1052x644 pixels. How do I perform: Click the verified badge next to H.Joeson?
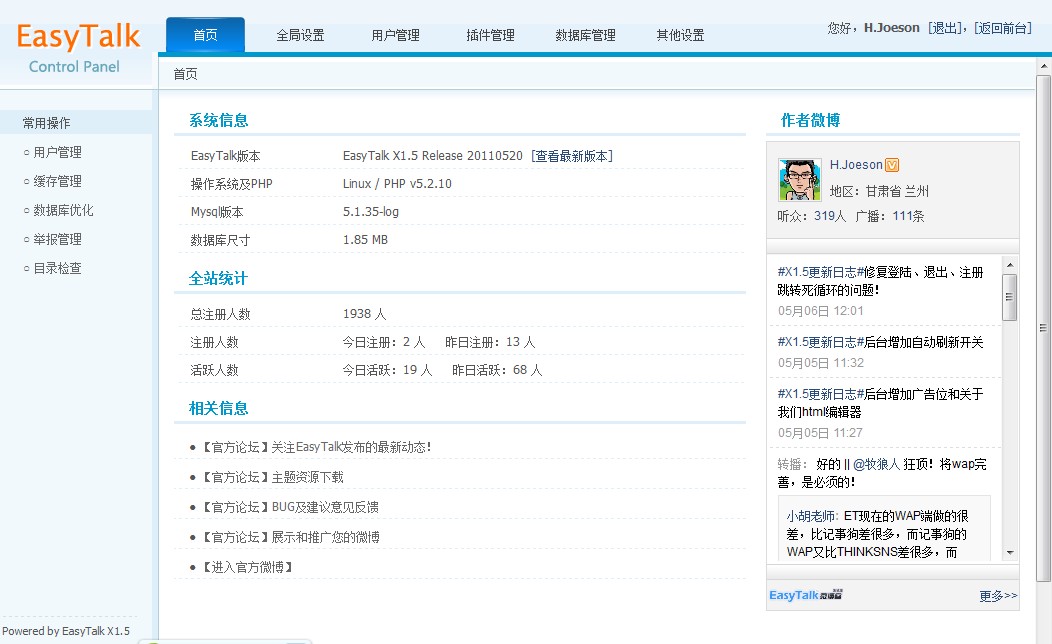893,165
